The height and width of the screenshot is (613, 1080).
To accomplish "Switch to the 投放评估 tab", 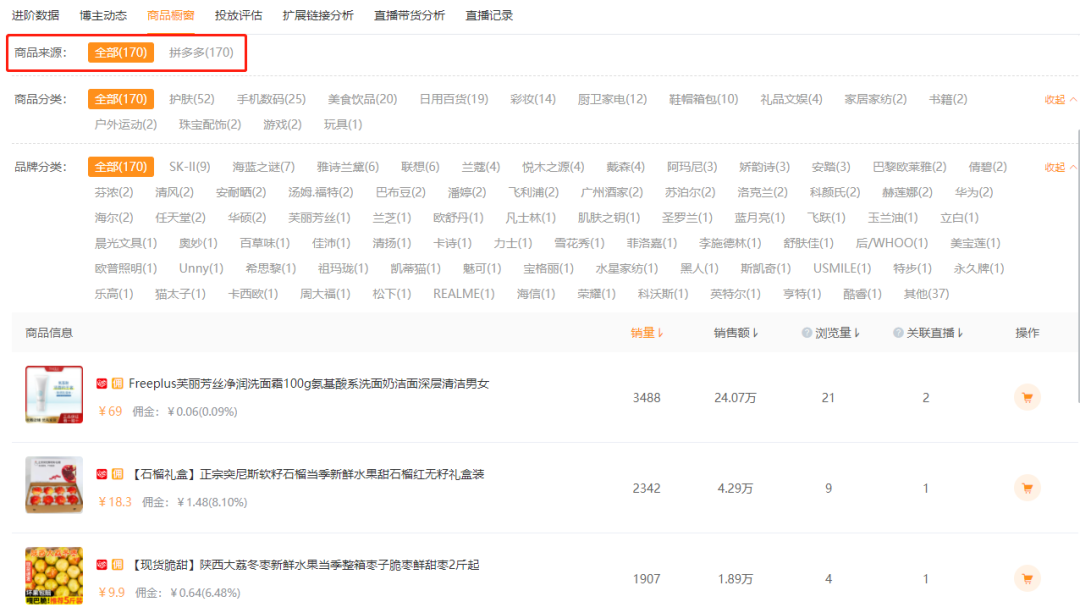I will coord(238,15).
